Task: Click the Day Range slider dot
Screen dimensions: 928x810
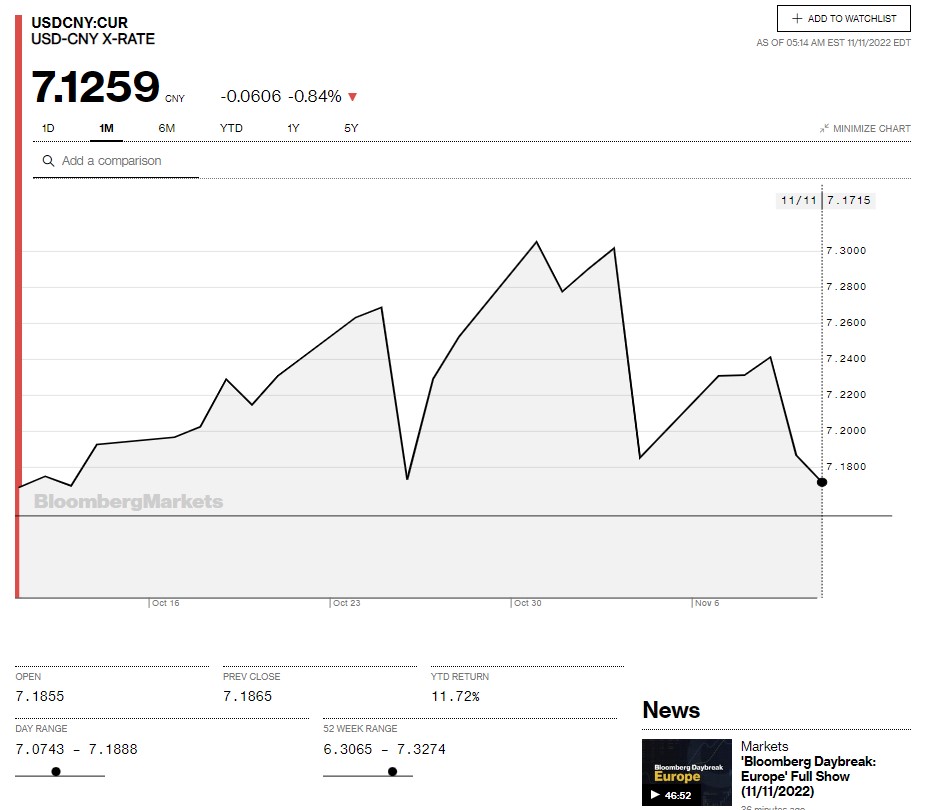Action: coord(56,771)
